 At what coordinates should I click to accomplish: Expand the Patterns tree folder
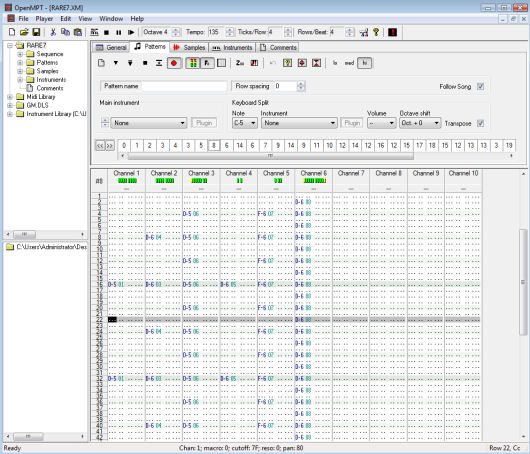click(20, 63)
